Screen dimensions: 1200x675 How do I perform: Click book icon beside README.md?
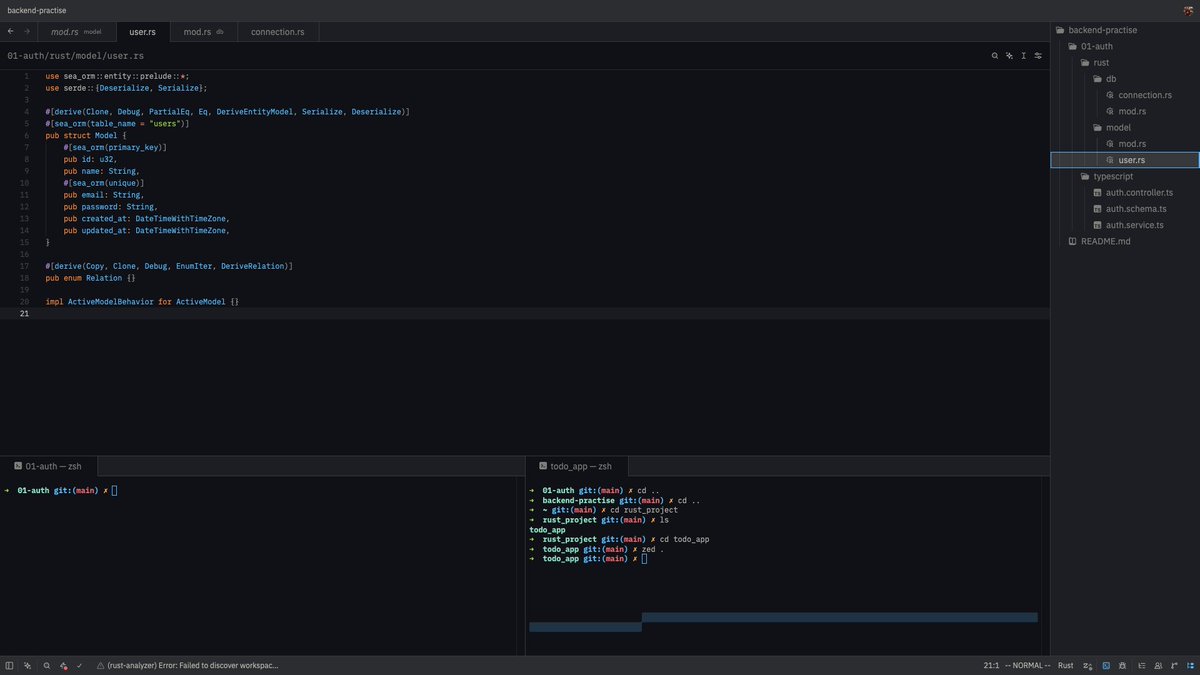(x=1072, y=241)
